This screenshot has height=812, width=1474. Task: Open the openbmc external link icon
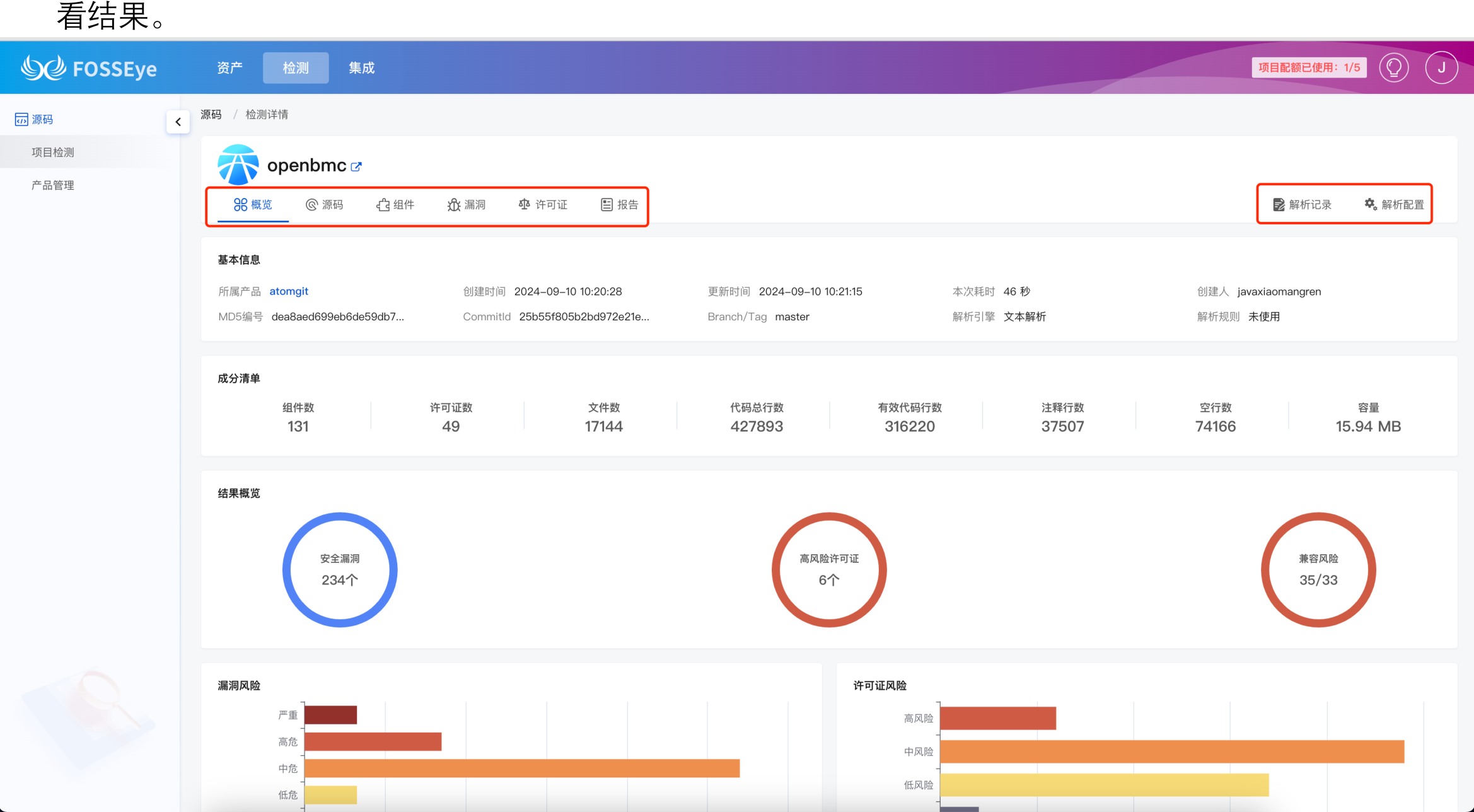click(x=357, y=166)
